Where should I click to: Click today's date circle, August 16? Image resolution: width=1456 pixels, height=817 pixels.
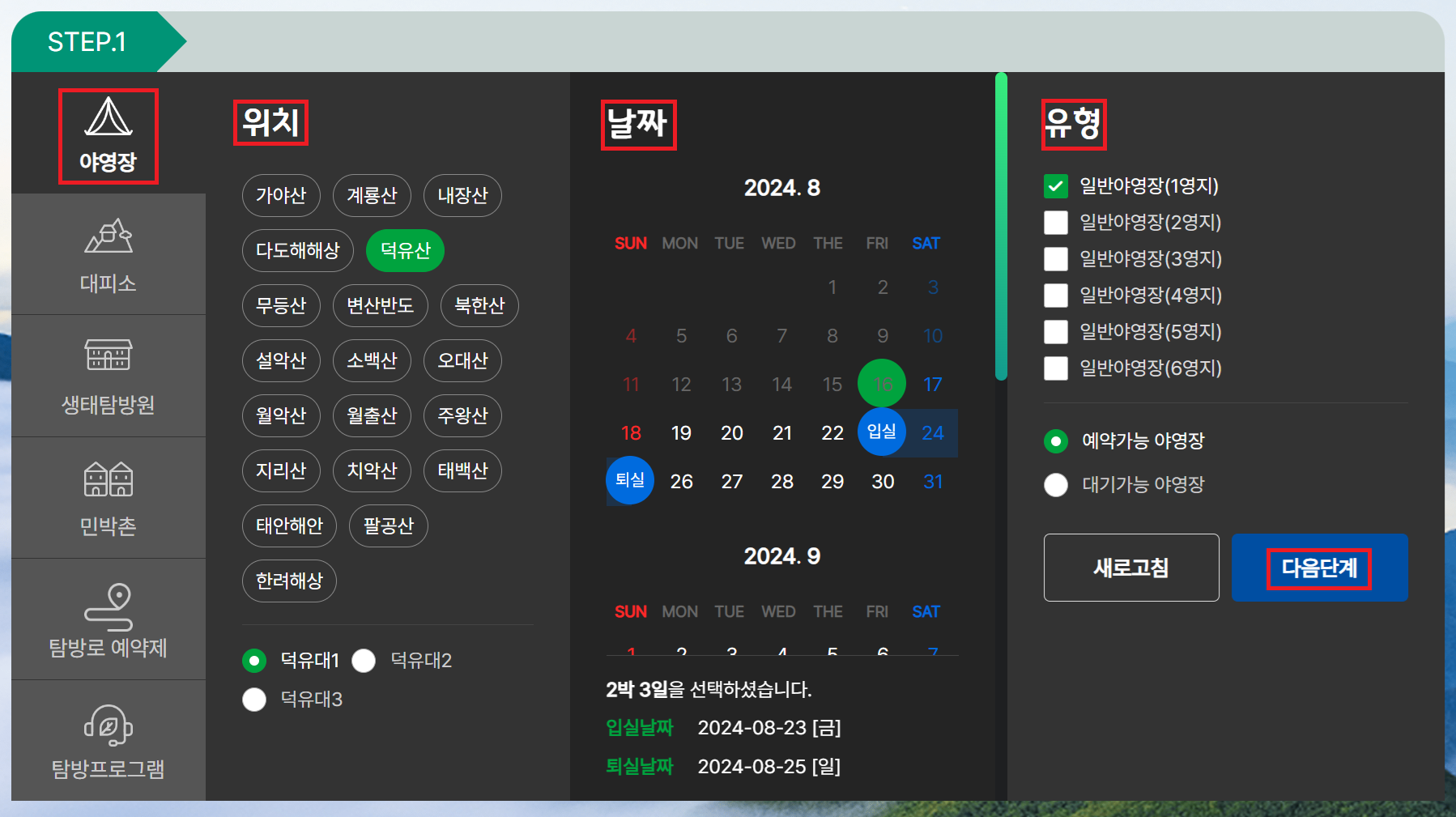point(882,383)
